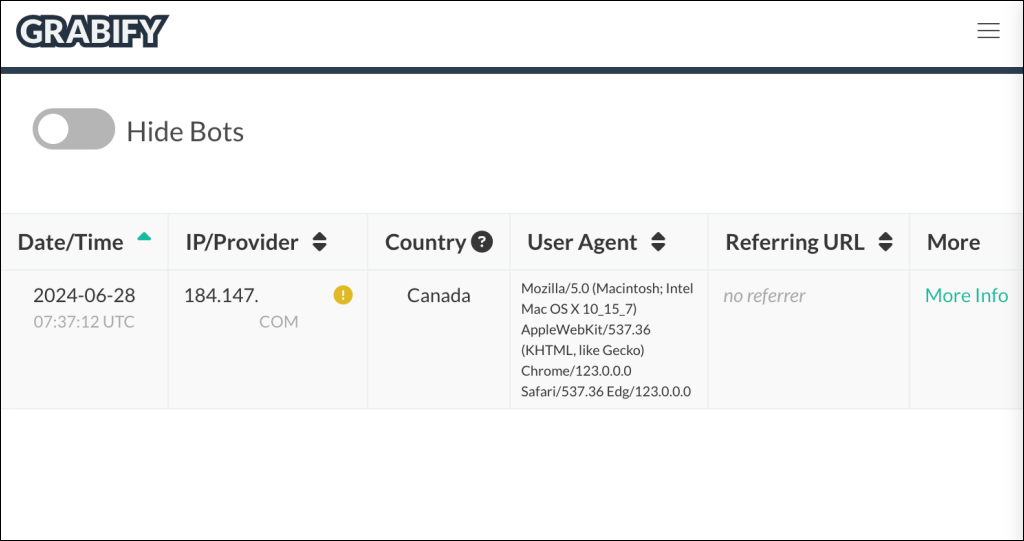
Task: Click the Referring URL sort arrows icon
Action: point(885,242)
